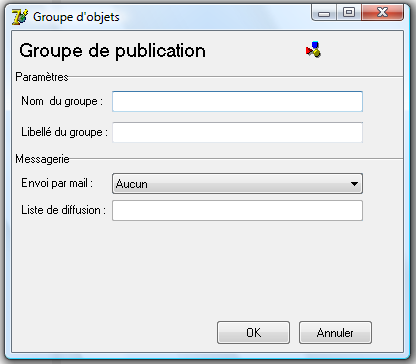The height and width of the screenshot is (364, 416).
Task: Click into the Libellé du groupe field
Action: click(237, 132)
